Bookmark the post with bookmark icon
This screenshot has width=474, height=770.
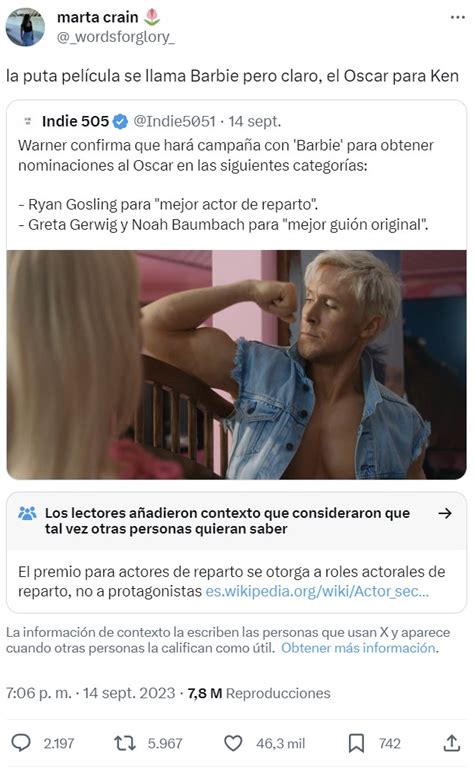[x=356, y=743]
